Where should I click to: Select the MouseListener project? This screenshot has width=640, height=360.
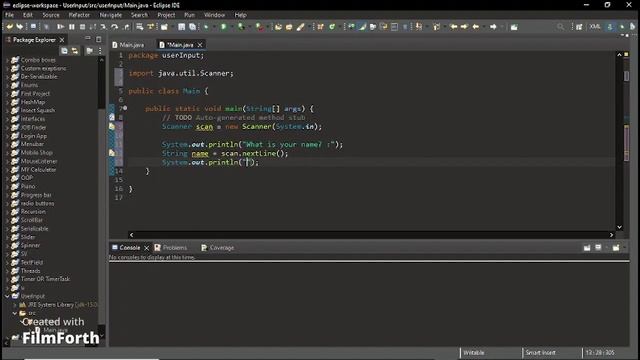pos(39,161)
